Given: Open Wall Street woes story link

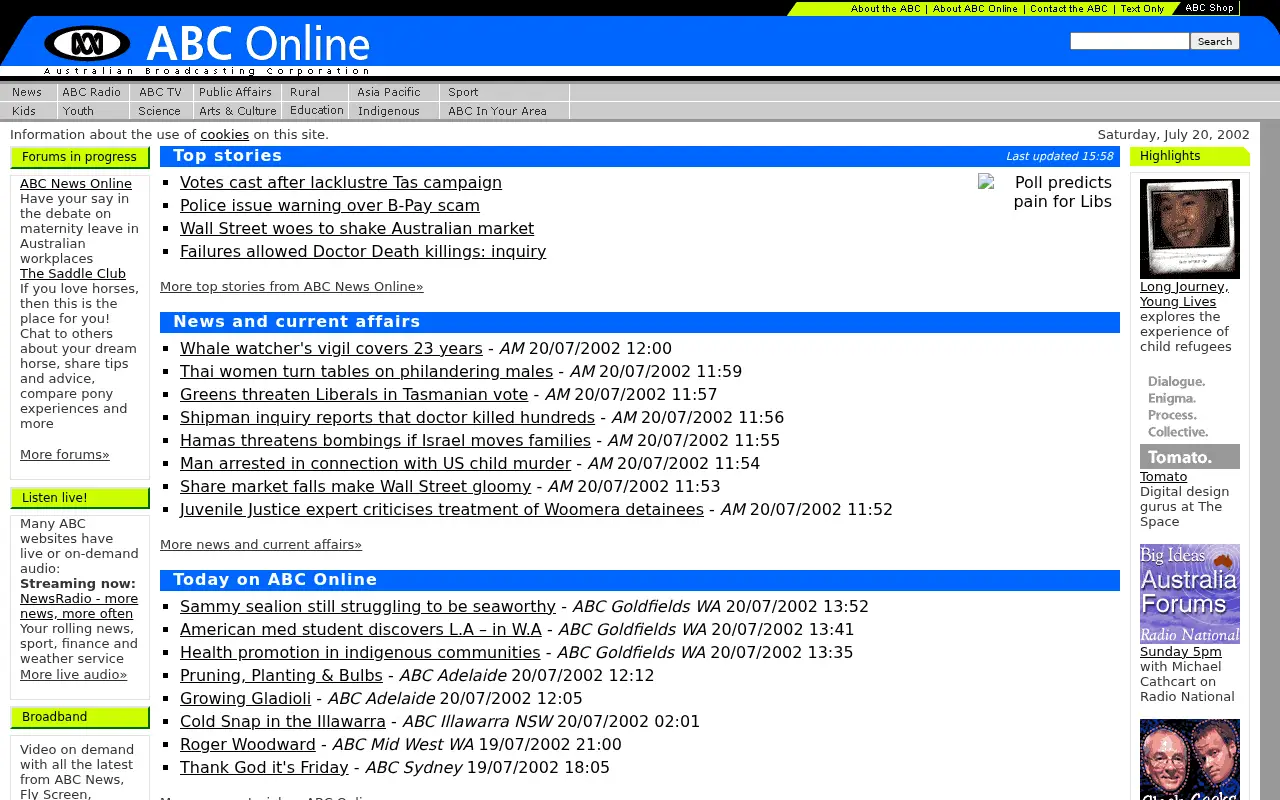Looking at the screenshot, I should [x=357, y=228].
